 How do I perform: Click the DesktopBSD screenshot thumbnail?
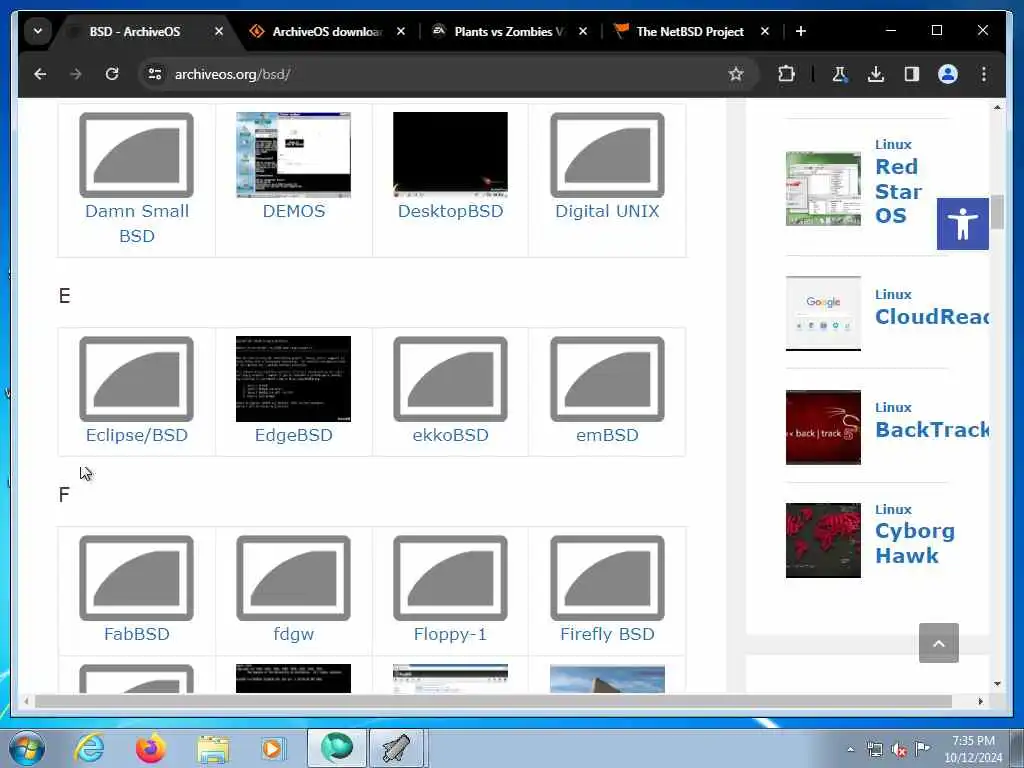[x=451, y=155]
